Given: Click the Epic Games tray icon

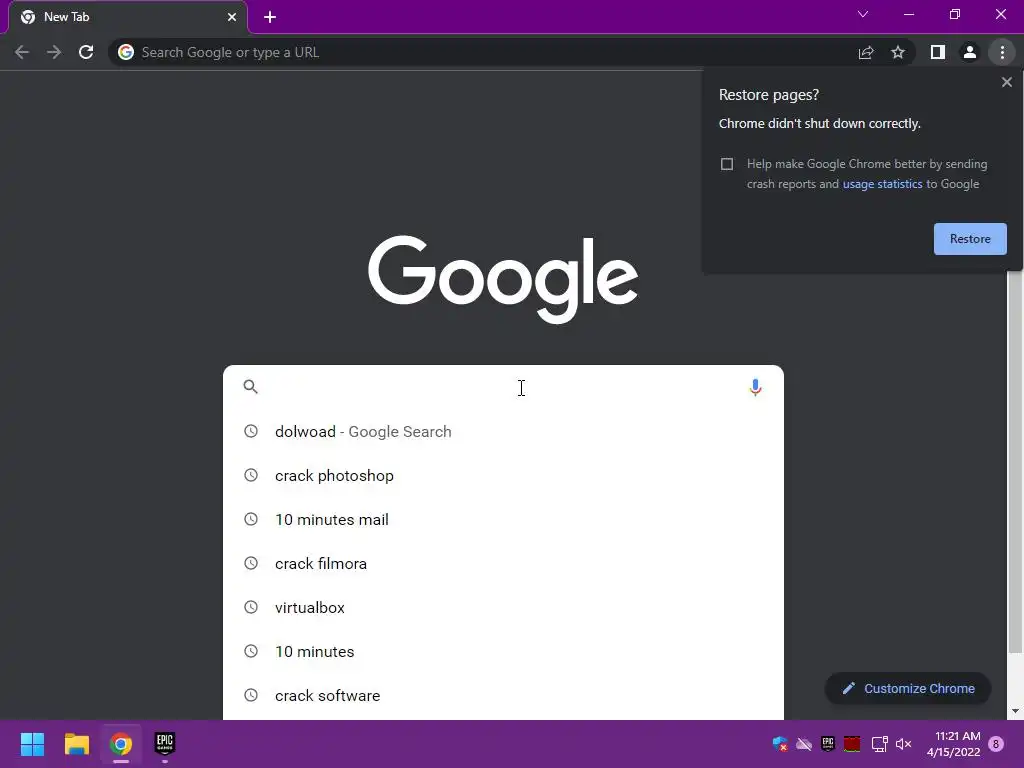Looking at the screenshot, I should coord(827,744).
